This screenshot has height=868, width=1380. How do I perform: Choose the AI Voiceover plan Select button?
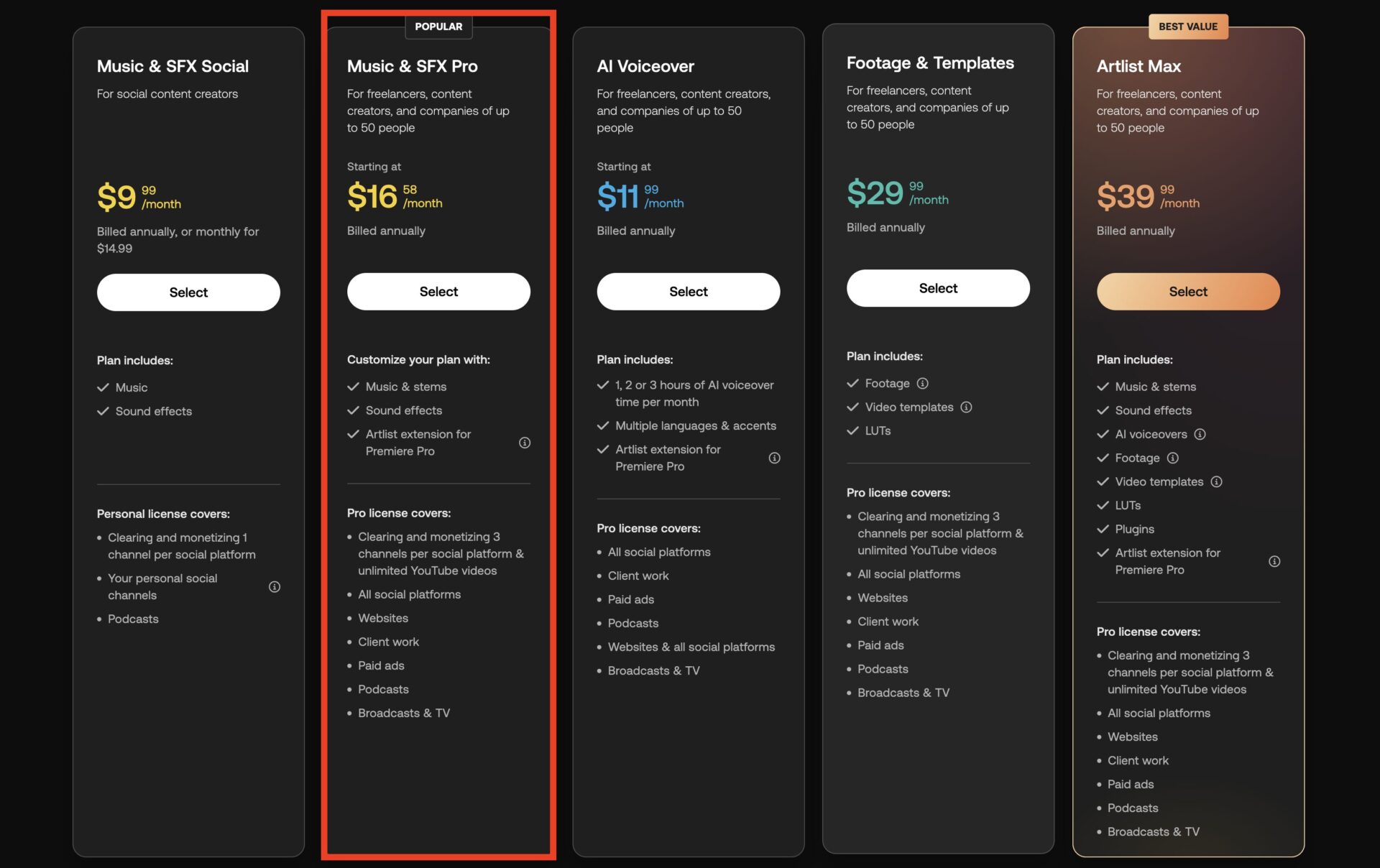pyautogui.click(x=688, y=292)
